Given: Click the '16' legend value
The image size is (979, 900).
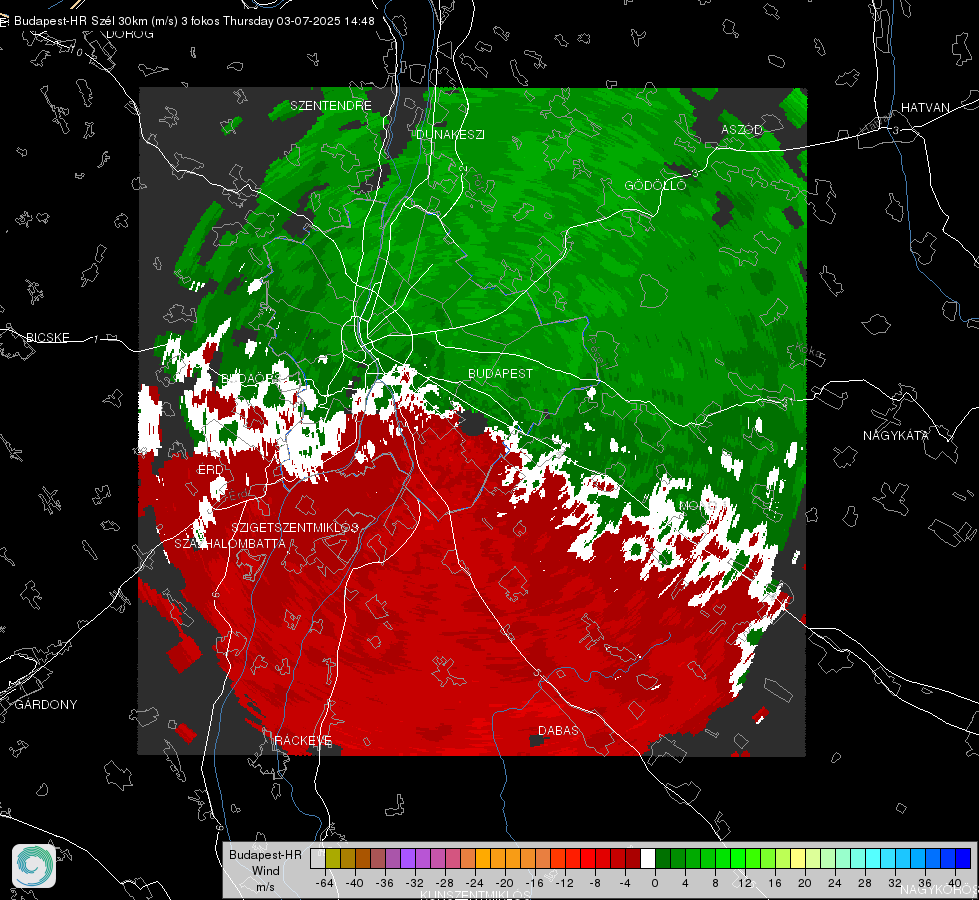Looking at the screenshot, I should click(x=775, y=883).
